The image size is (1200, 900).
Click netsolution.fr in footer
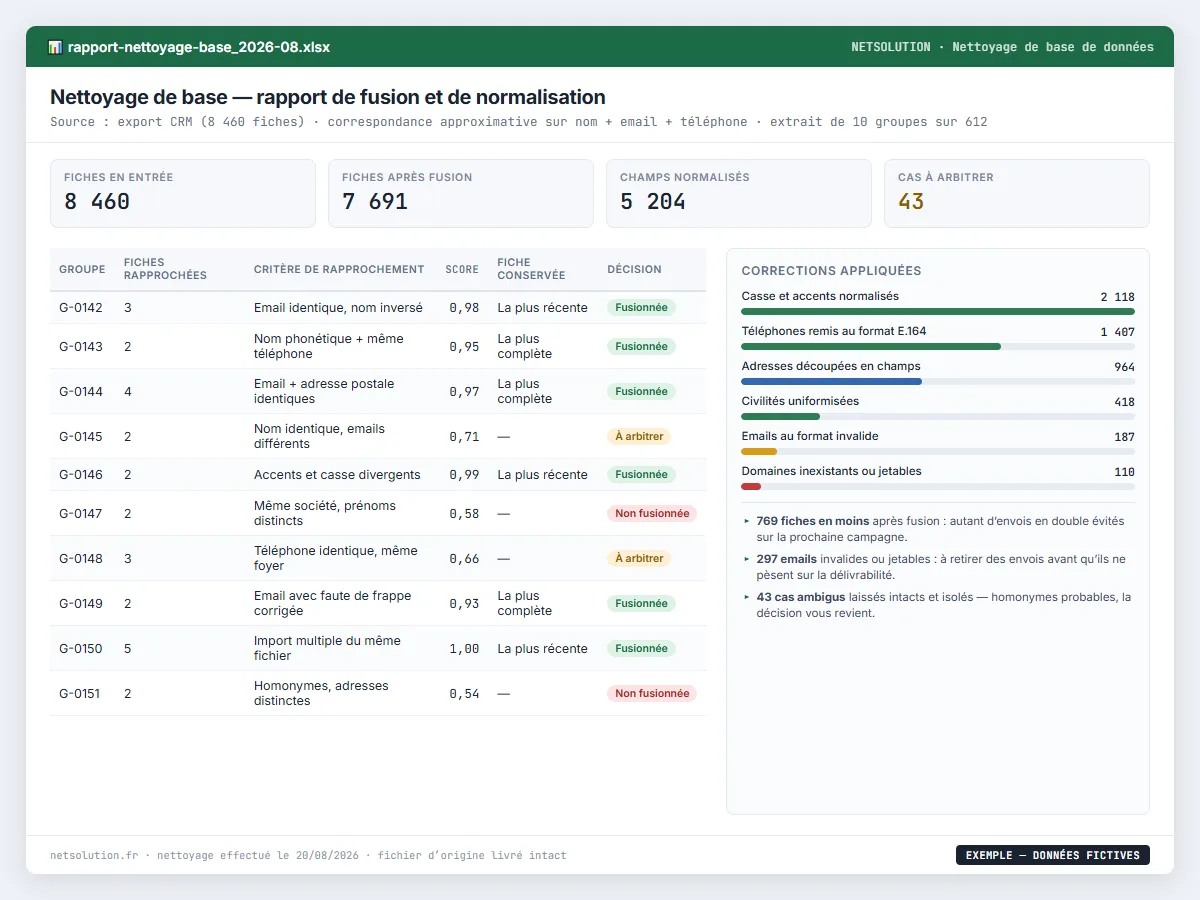click(x=94, y=855)
